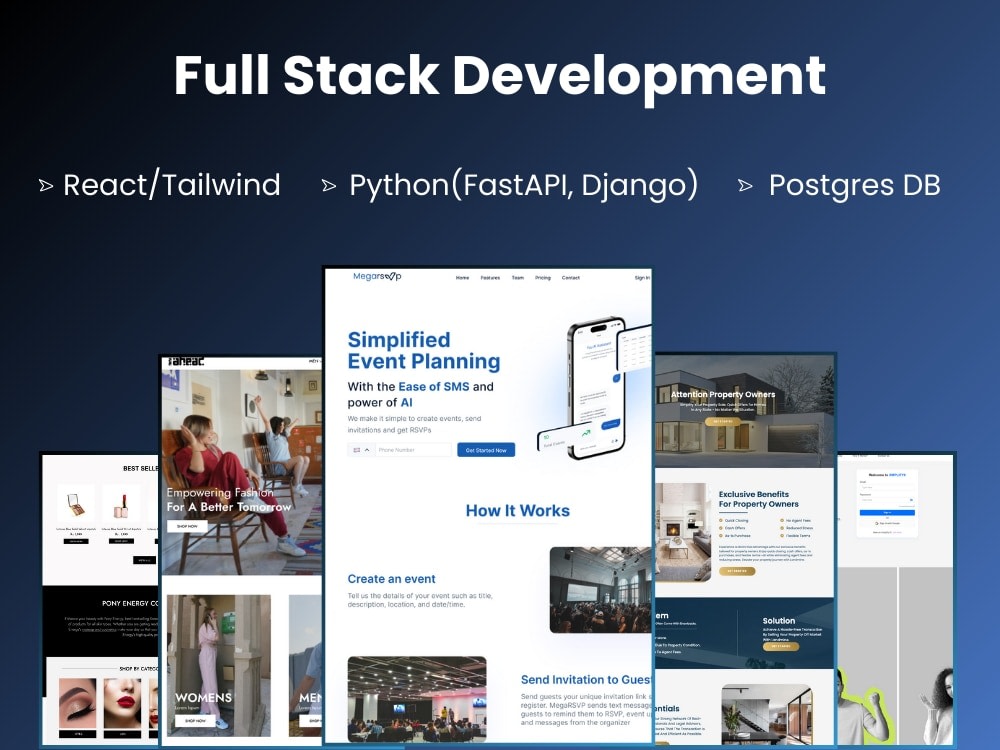Click Shop Now under Empowering Fashion headline
Image resolution: width=1000 pixels, height=750 pixels.
point(187,526)
